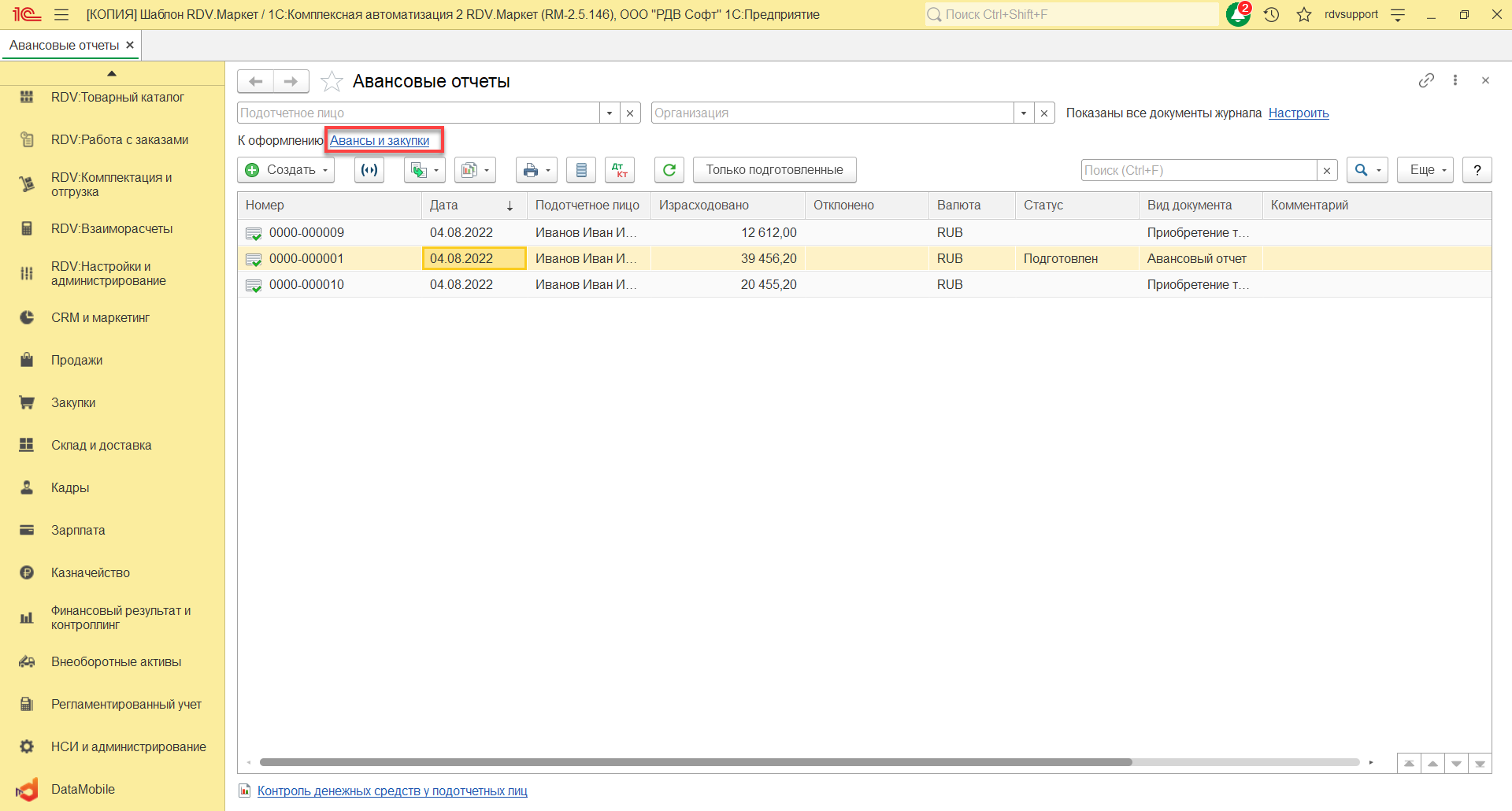Image resolution: width=1512 pixels, height=811 pixels.
Task: Open the Авансы и закупки link
Action: point(380,141)
